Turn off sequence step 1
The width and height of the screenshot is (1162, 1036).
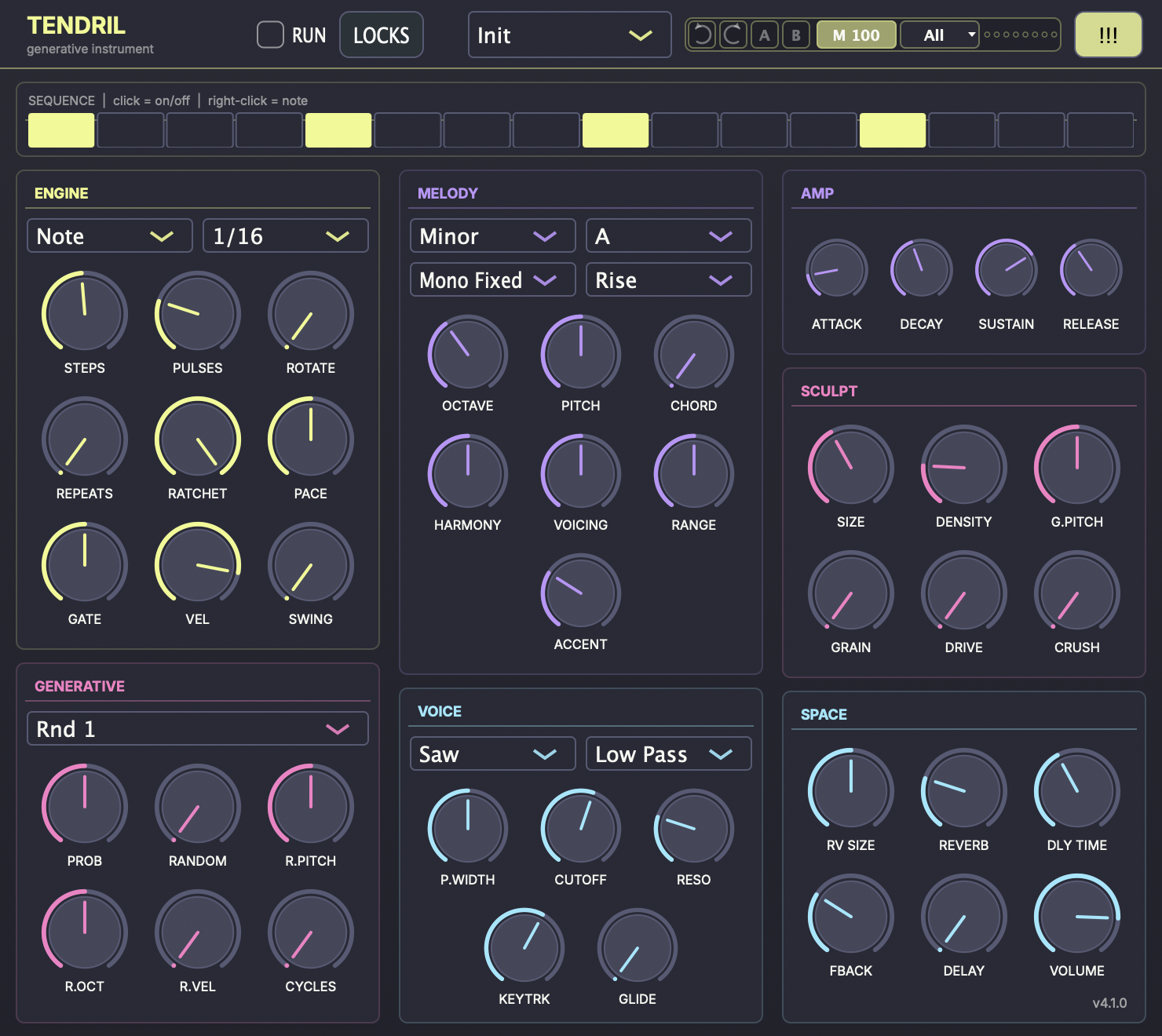point(61,130)
